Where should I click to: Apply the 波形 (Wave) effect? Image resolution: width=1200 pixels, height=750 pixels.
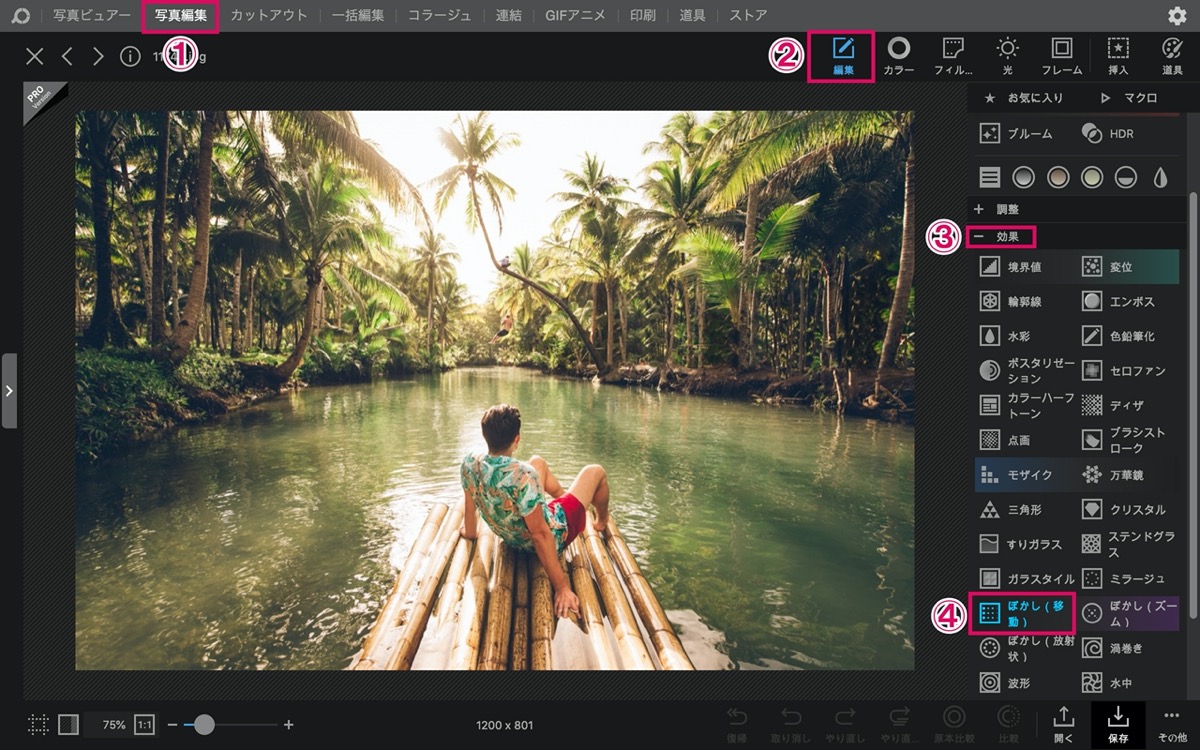1005,683
